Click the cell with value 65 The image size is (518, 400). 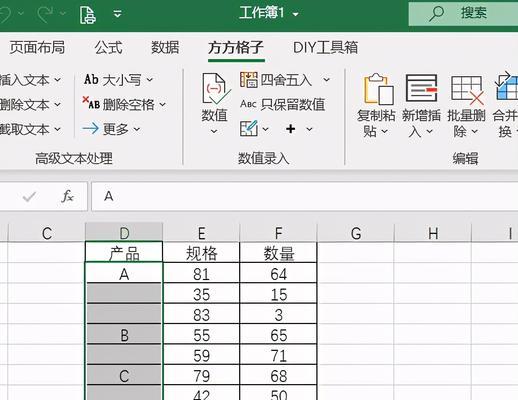pos(278,334)
